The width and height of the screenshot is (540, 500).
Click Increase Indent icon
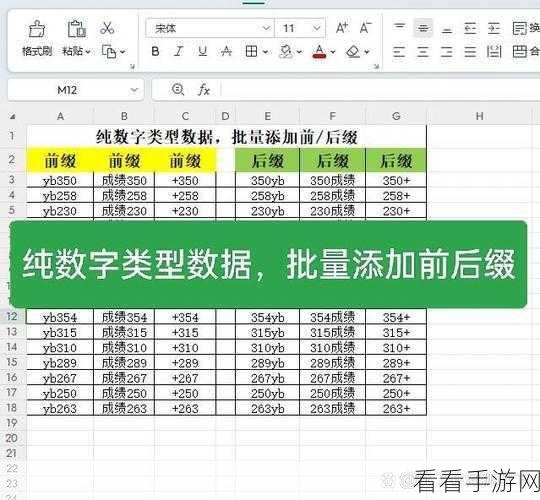pos(494,28)
